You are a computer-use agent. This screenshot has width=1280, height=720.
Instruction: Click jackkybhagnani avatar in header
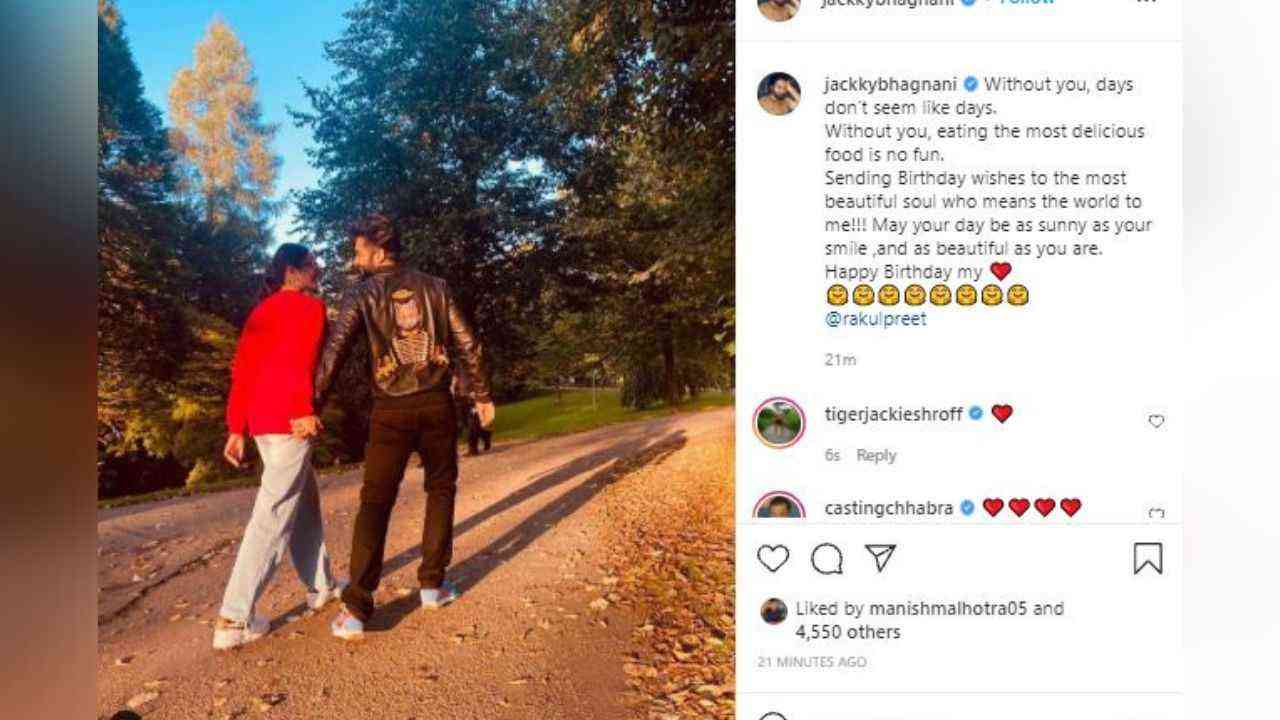(x=778, y=6)
